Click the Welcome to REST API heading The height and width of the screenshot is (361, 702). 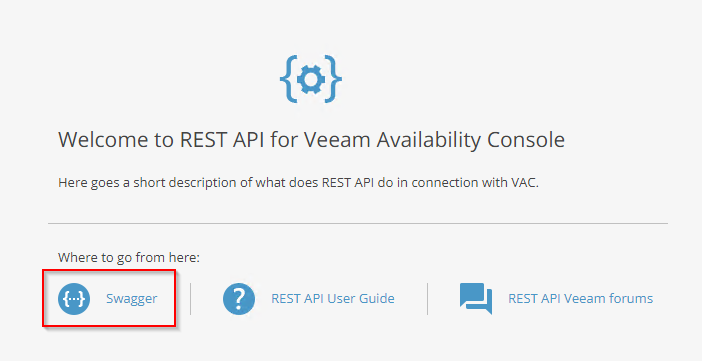[x=312, y=140]
